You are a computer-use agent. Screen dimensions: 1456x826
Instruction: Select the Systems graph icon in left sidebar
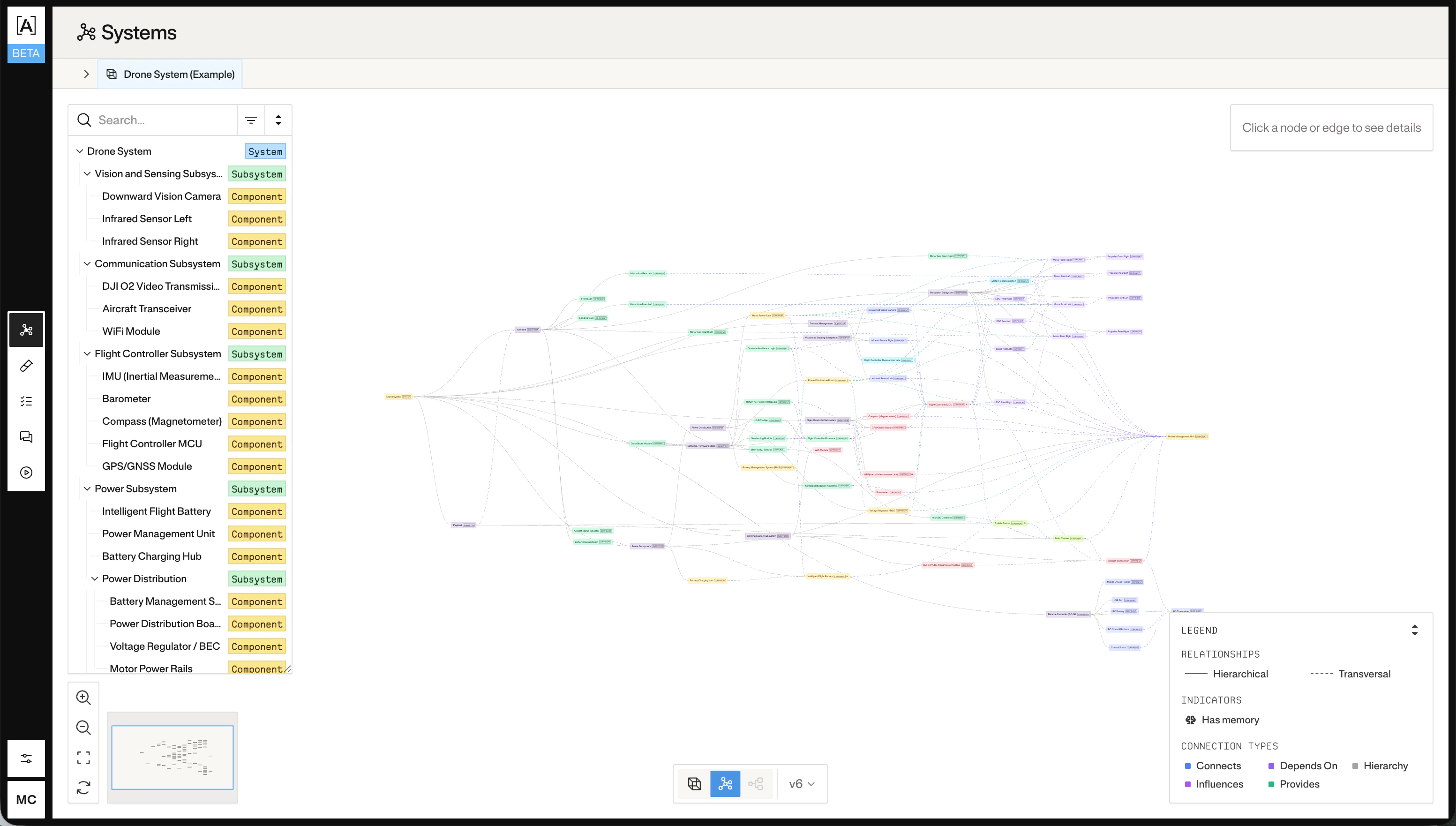pos(26,330)
